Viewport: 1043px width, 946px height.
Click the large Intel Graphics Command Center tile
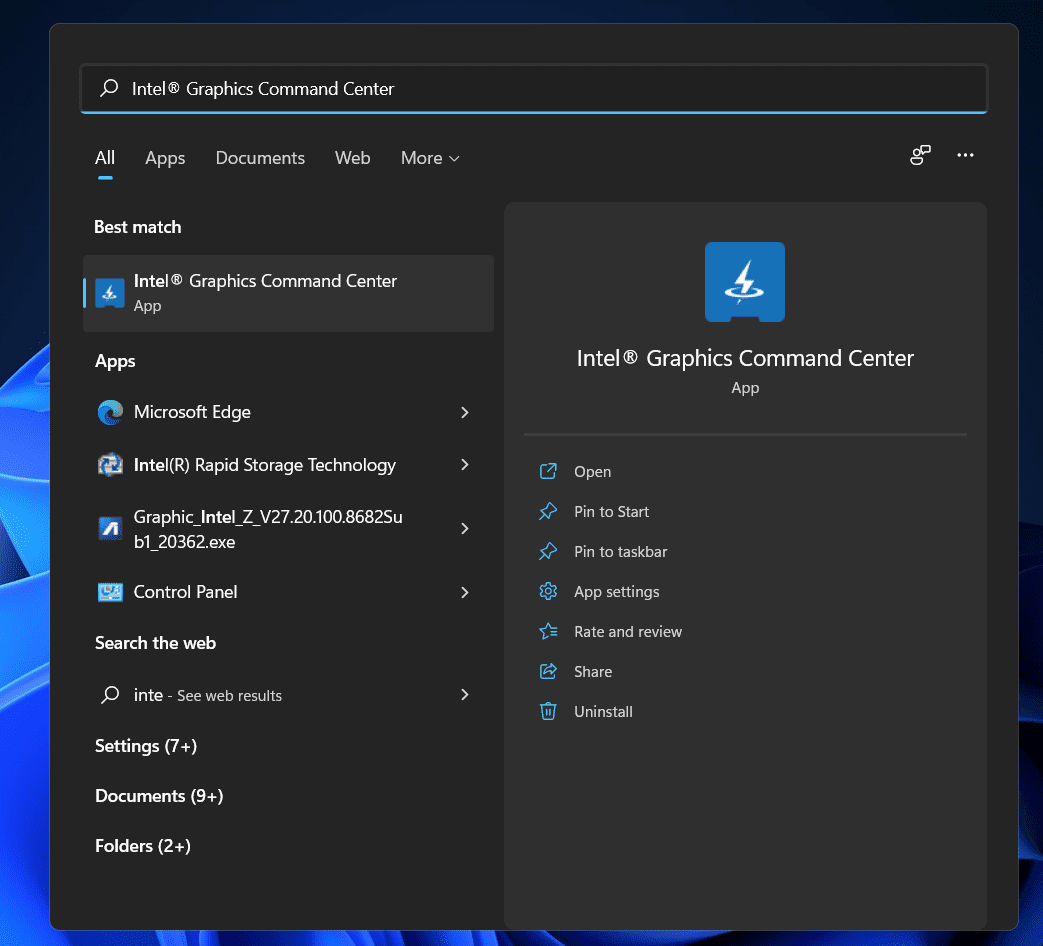pos(744,282)
